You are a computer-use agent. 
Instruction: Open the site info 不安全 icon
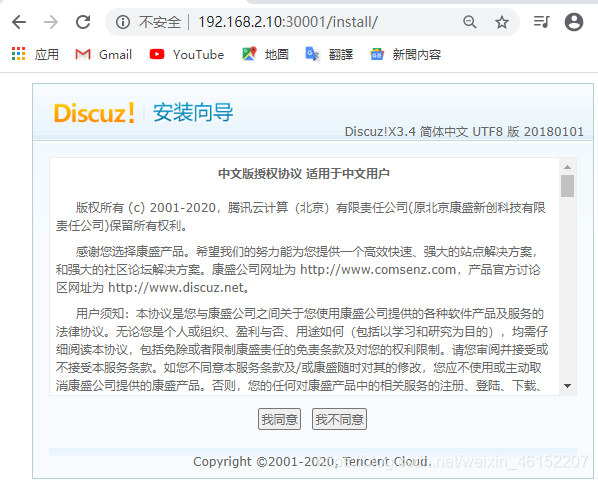click(123, 22)
